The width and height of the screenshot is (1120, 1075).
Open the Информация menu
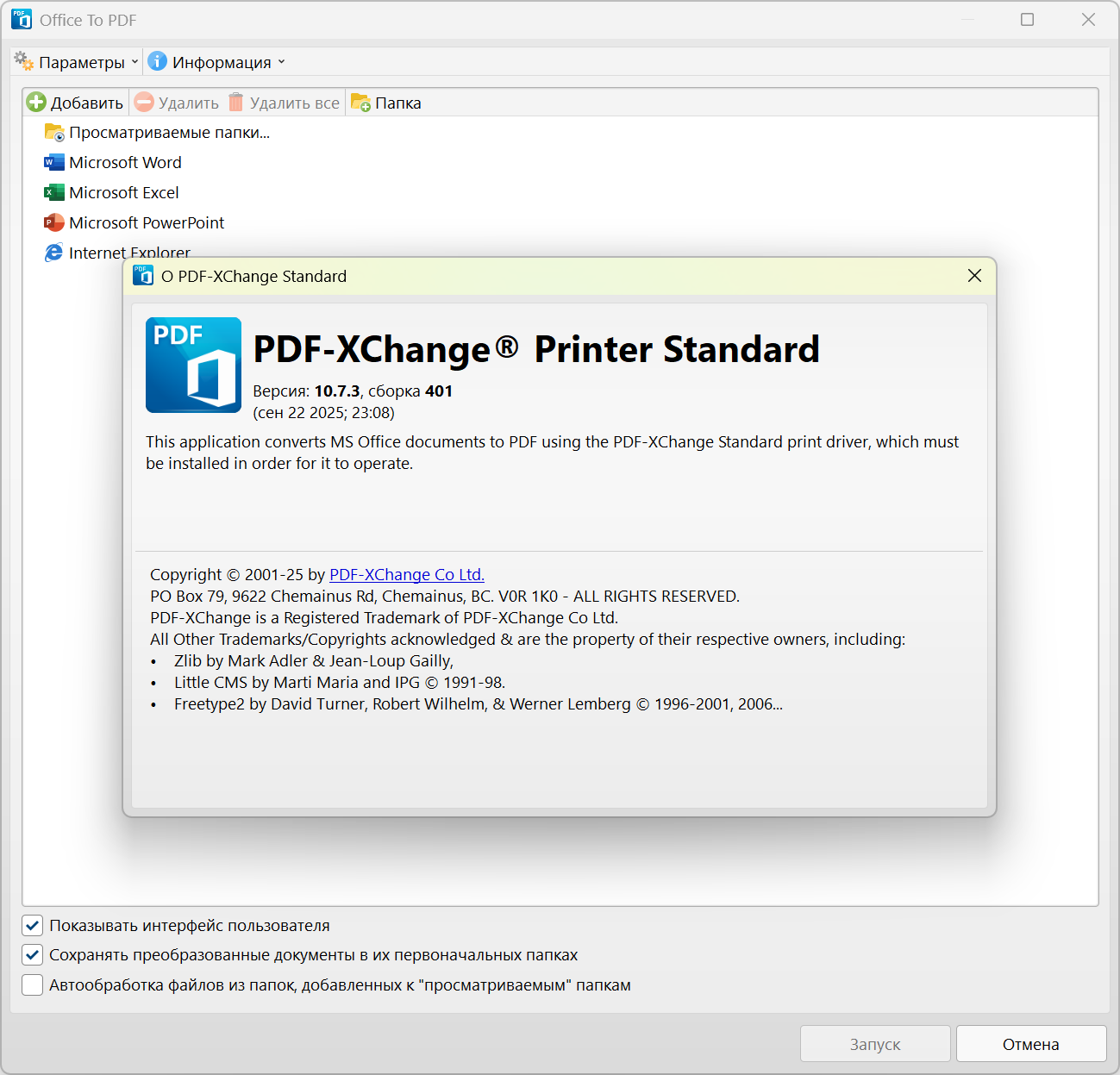(x=221, y=62)
